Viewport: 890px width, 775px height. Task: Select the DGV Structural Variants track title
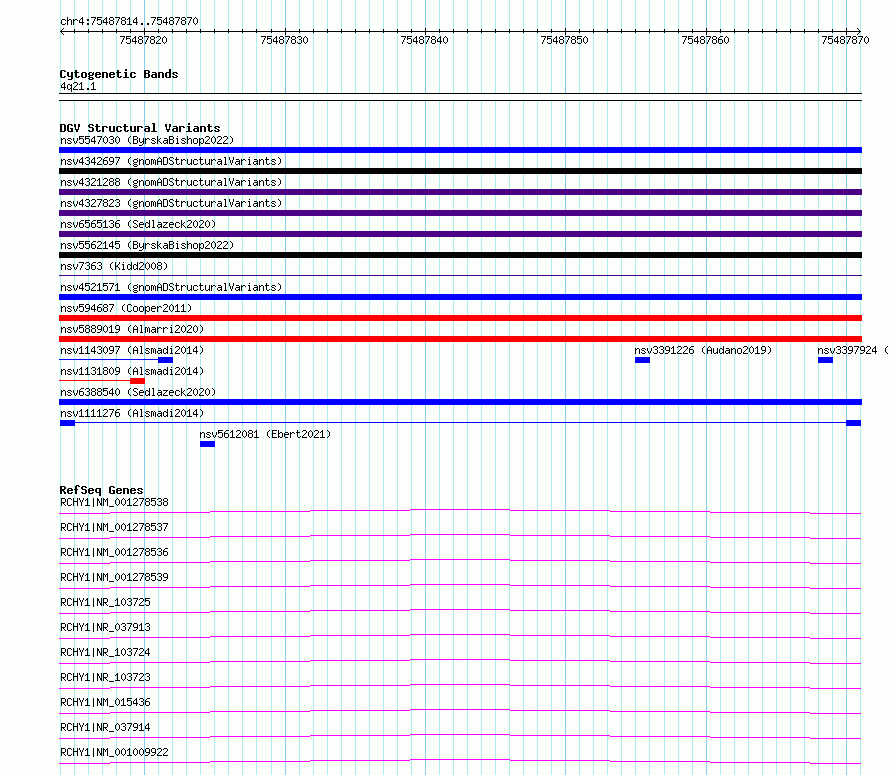(x=140, y=128)
